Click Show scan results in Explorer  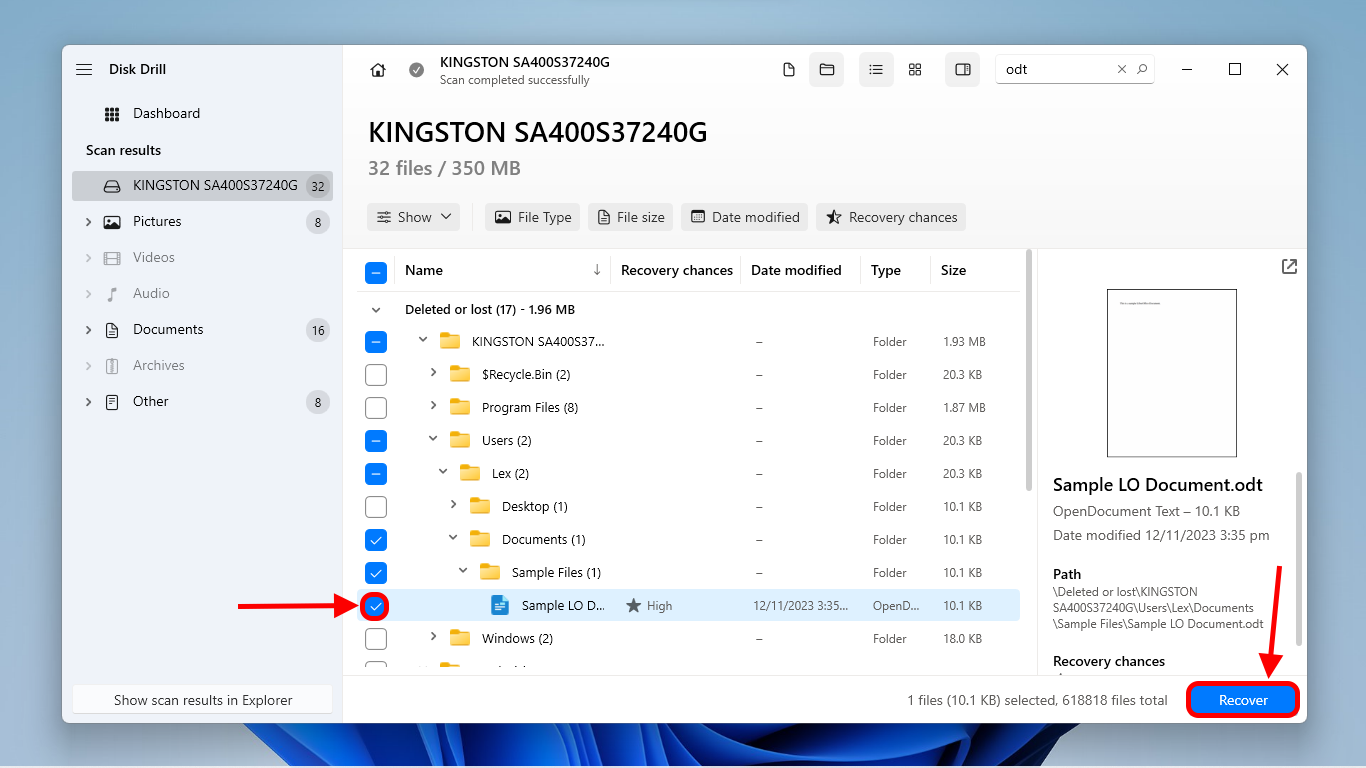pos(203,700)
